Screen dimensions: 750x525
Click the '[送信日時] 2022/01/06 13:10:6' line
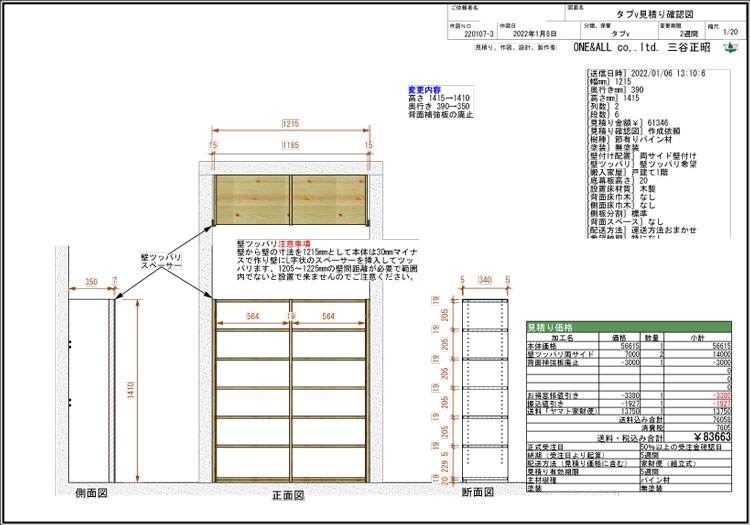click(x=646, y=73)
